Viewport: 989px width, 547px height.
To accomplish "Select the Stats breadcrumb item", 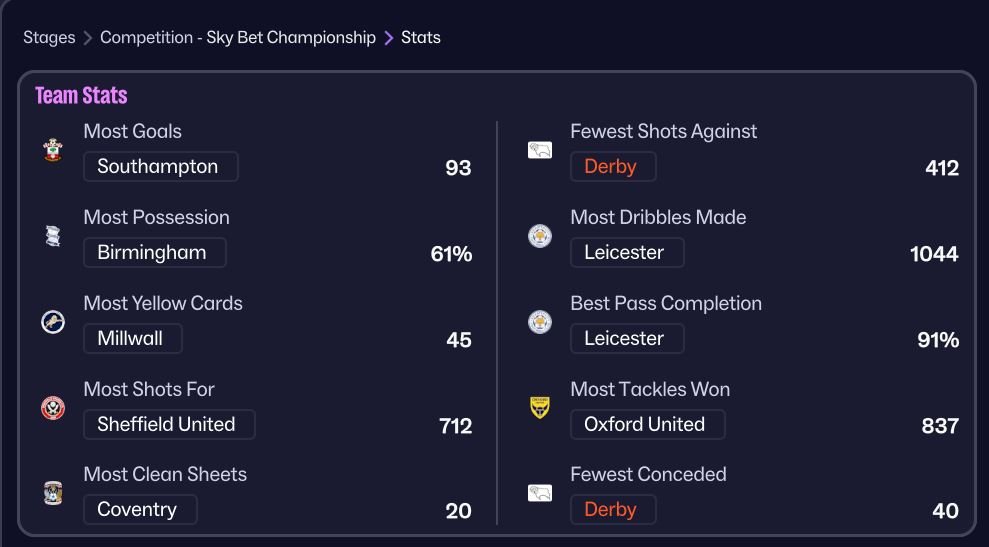I will (421, 38).
